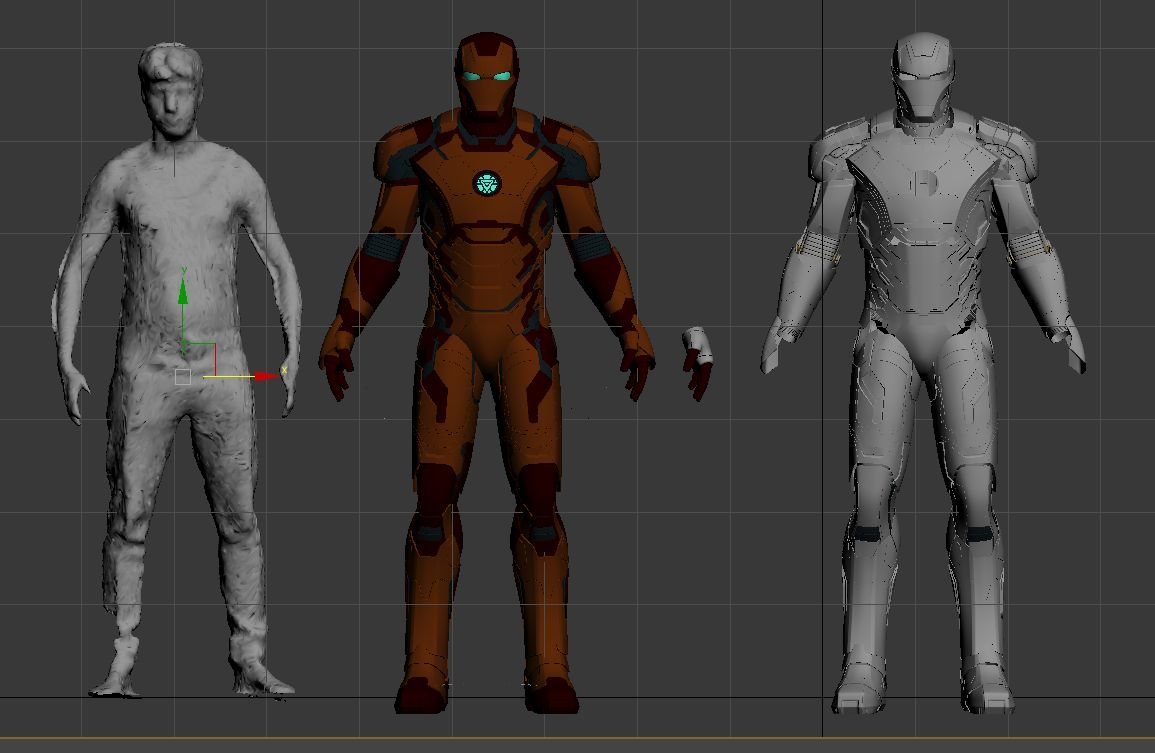Select the orange textured Iron Man model

(x=486, y=374)
